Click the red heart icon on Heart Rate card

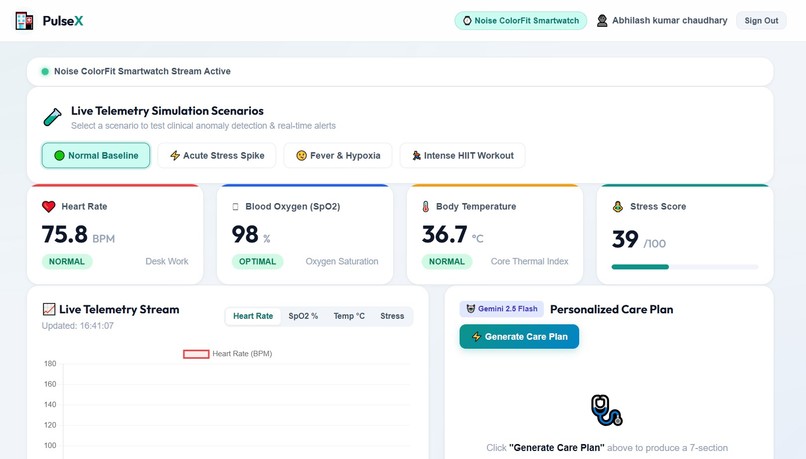click(x=49, y=207)
